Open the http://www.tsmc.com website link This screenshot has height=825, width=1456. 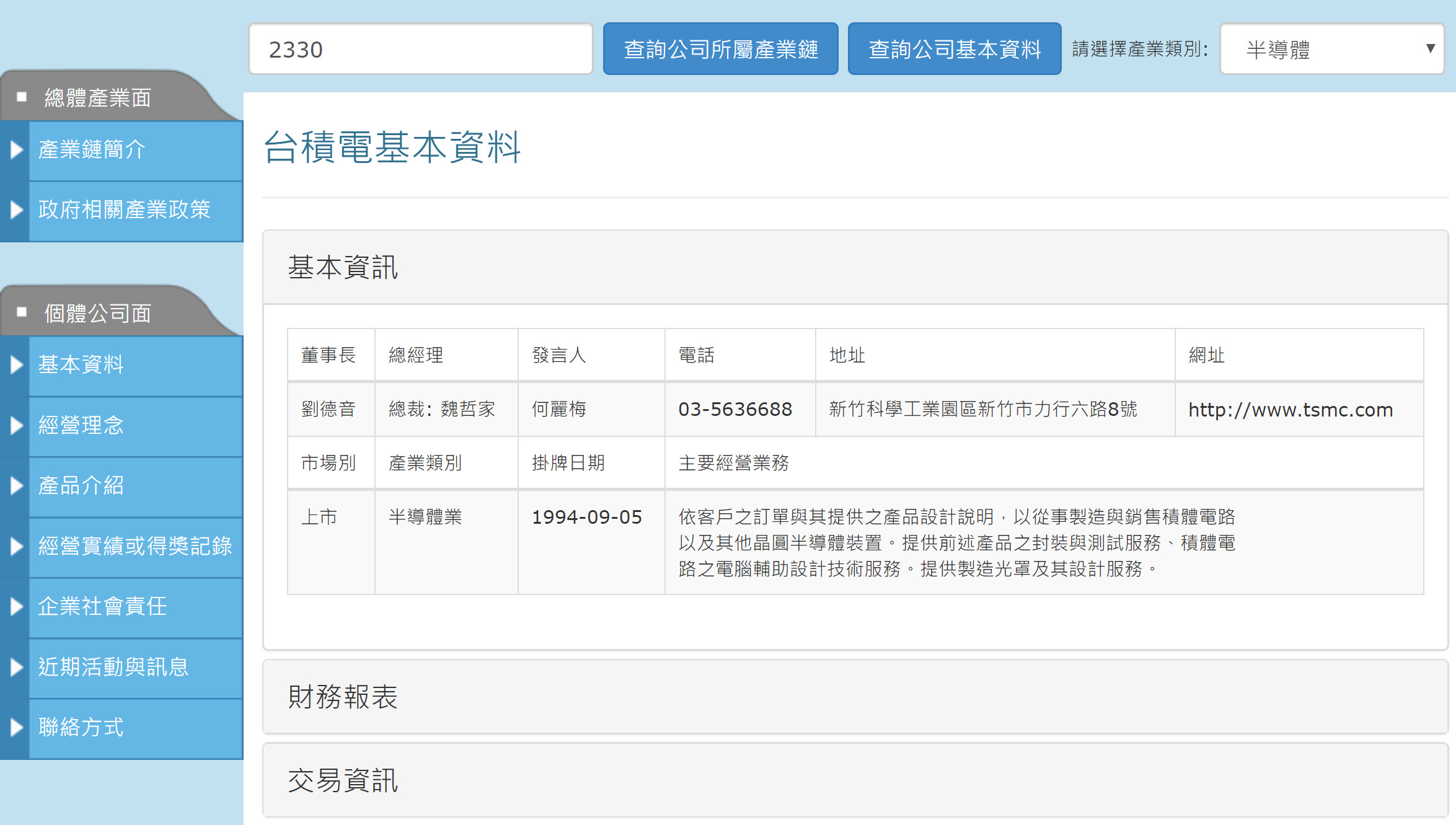pos(1290,410)
